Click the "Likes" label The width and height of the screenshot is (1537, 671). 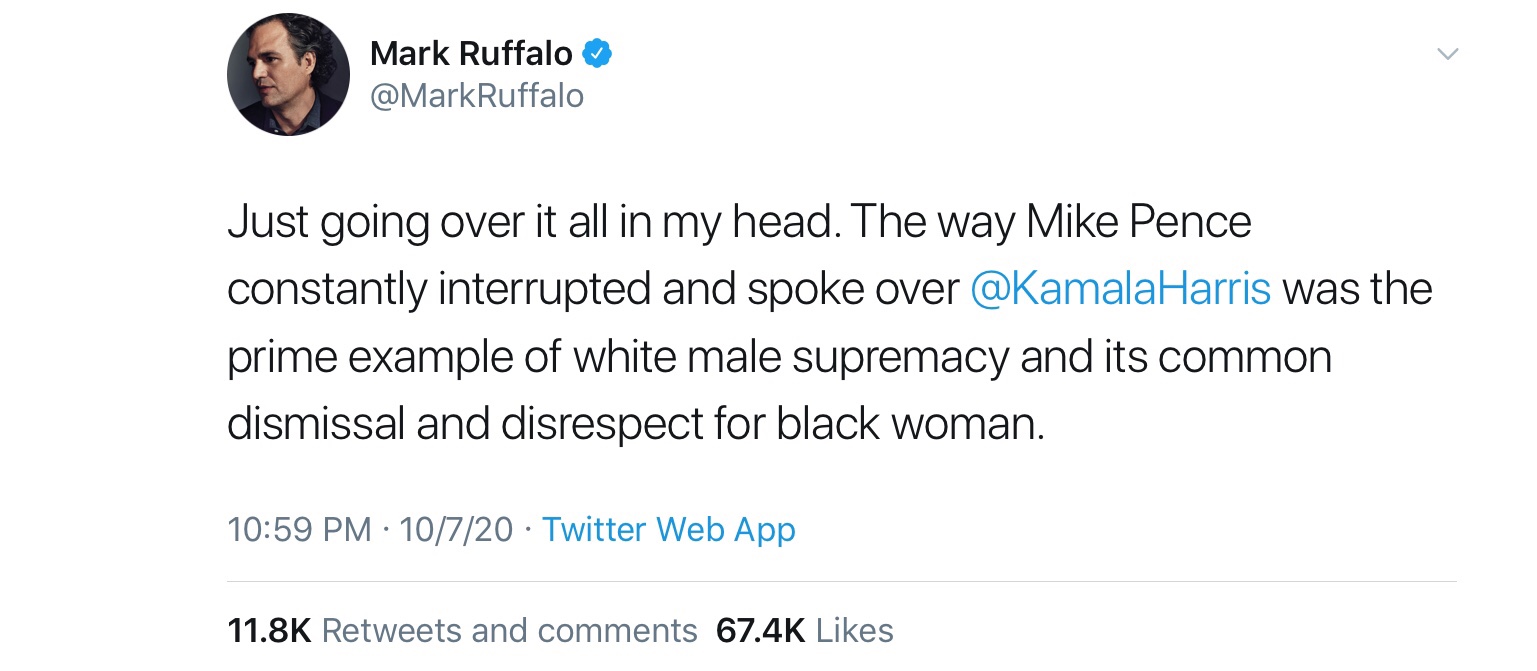855,631
